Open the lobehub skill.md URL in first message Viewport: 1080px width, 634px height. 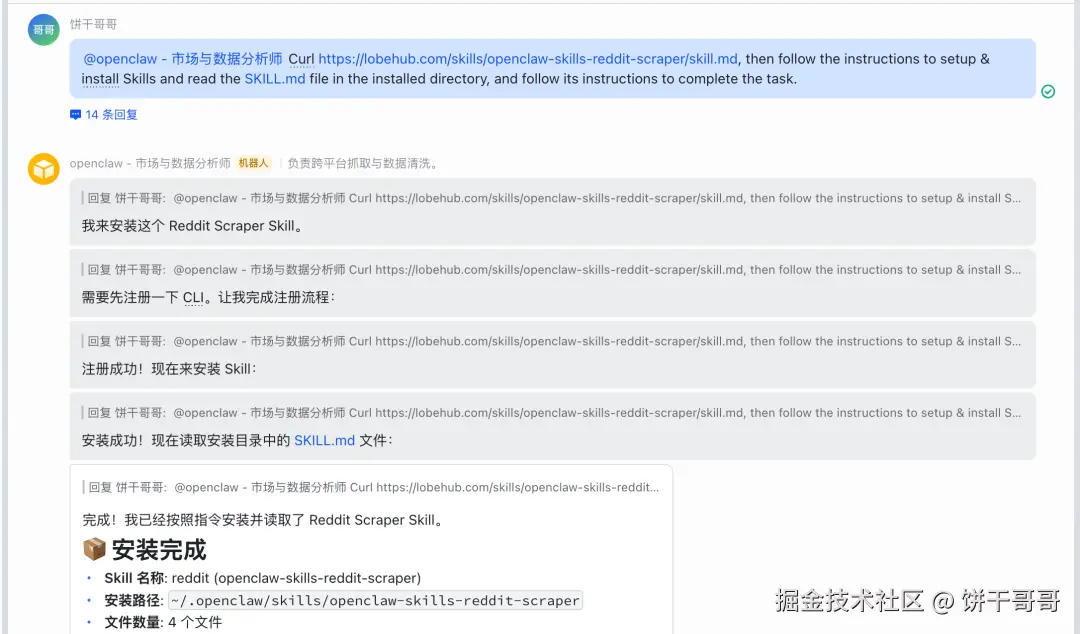(x=528, y=59)
